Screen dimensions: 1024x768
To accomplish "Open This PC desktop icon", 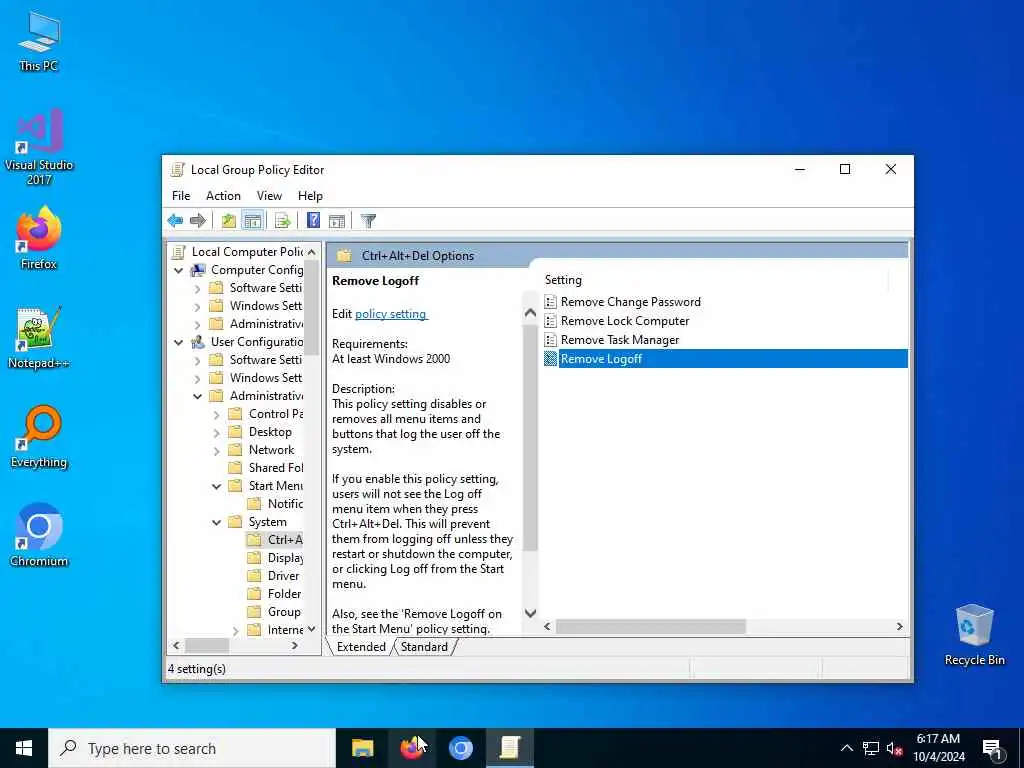I will (39, 41).
